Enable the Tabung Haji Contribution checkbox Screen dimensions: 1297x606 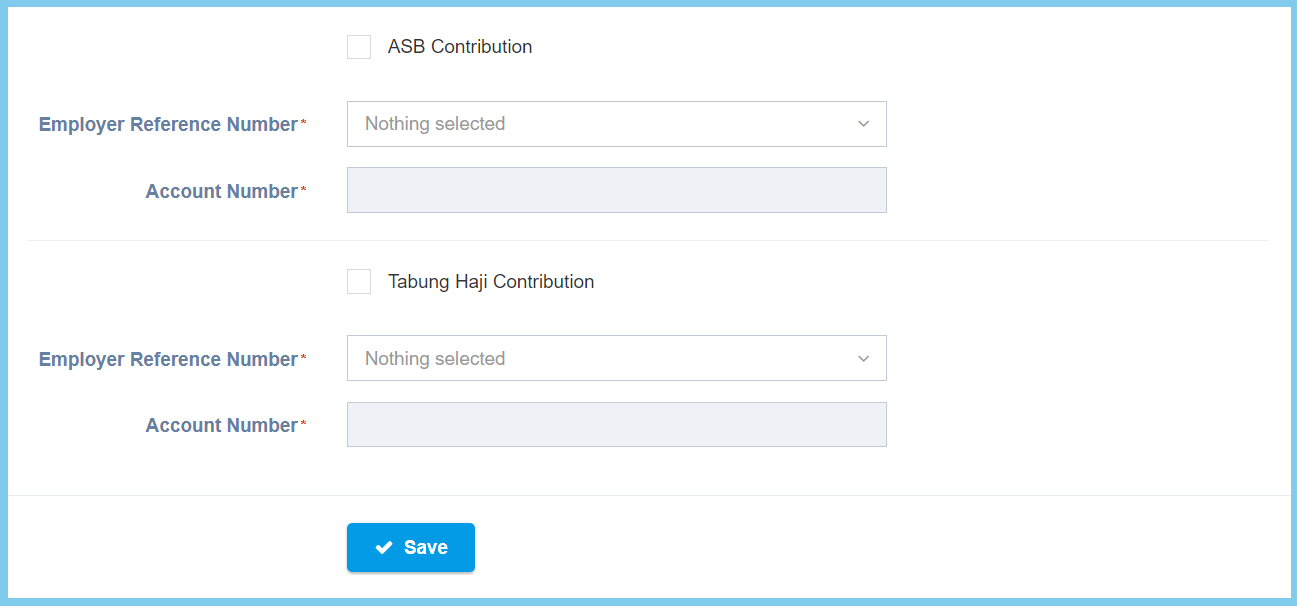tap(359, 282)
